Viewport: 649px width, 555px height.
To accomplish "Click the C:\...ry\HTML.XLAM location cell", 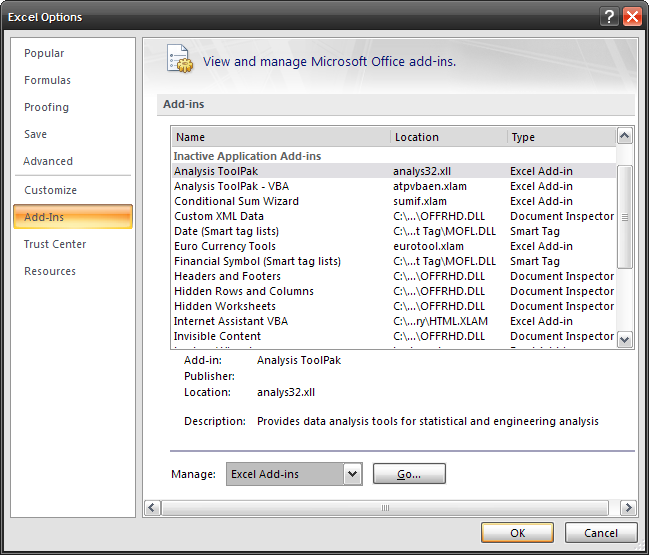I will [x=440, y=321].
